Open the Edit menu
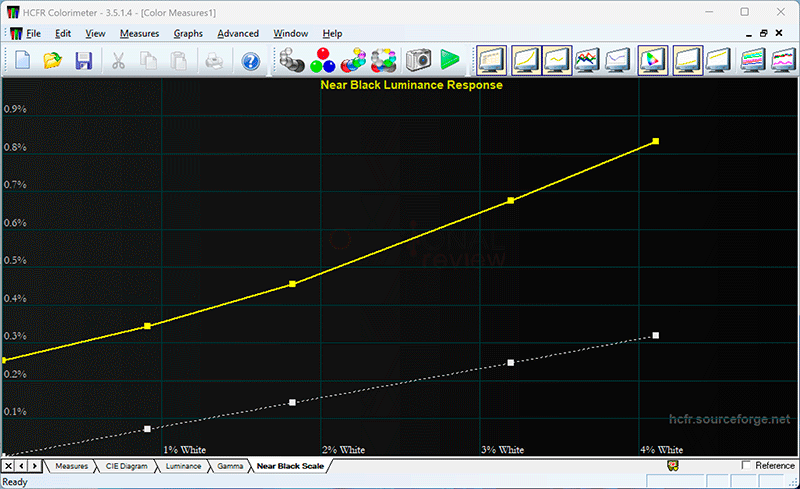This screenshot has height=489, width=800. [x=63, y=34]
